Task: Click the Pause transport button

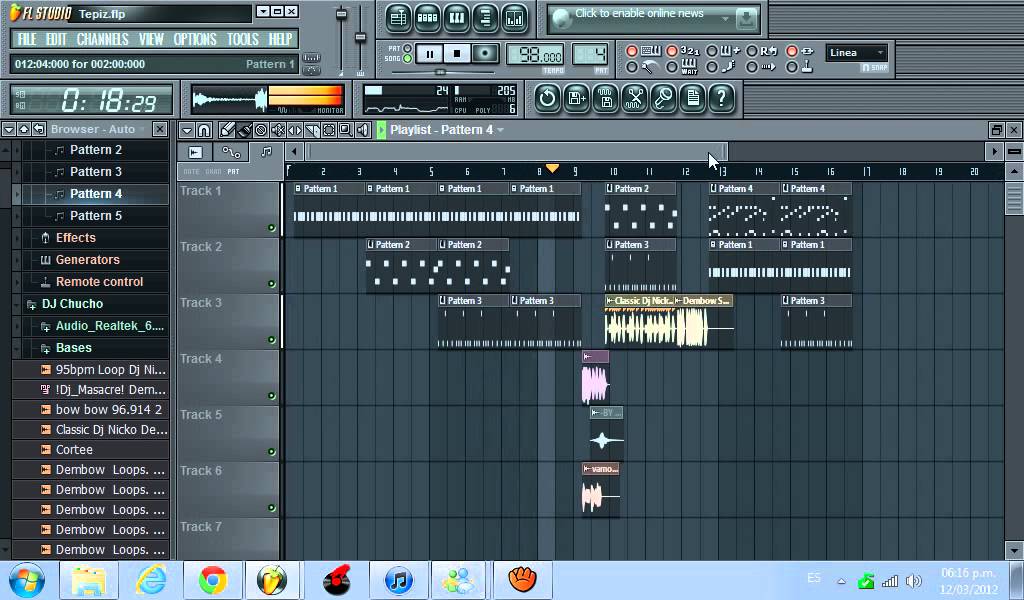Action: (x=429, y=54)
